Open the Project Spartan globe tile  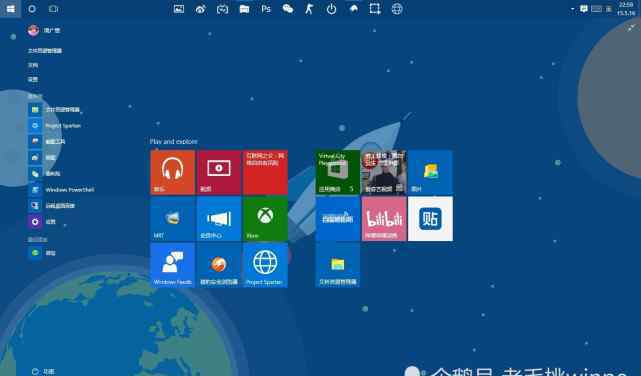click(x=265, y=265)
